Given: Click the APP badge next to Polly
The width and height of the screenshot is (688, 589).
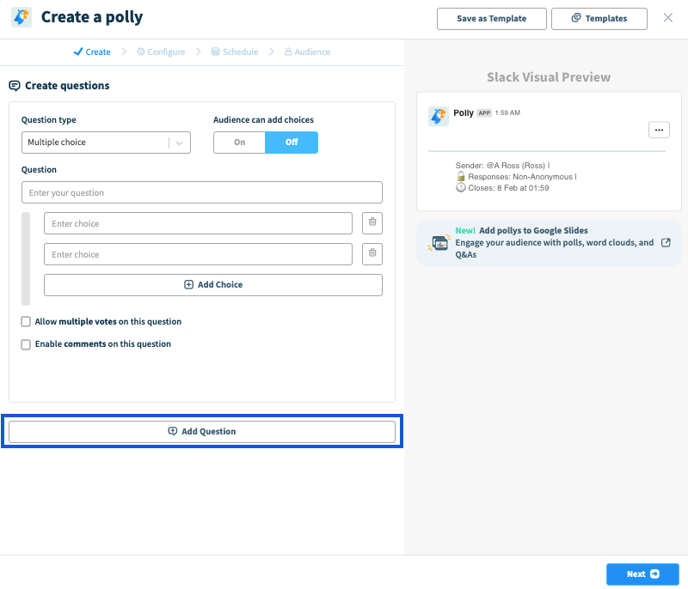Looking at the screenshot, I should point(484,113).
